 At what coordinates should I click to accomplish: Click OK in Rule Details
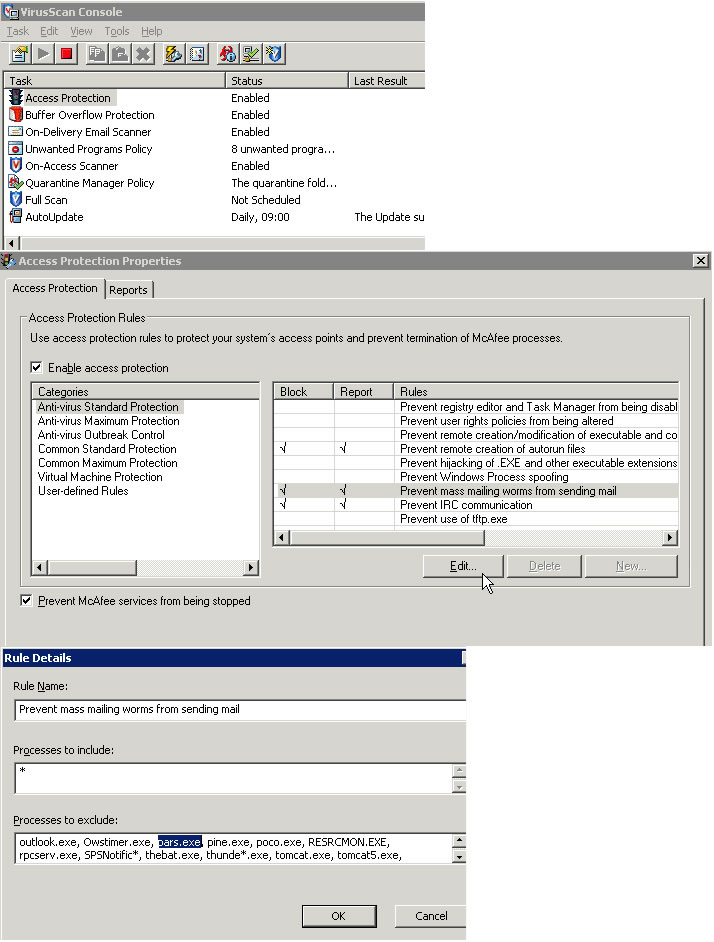338,916
